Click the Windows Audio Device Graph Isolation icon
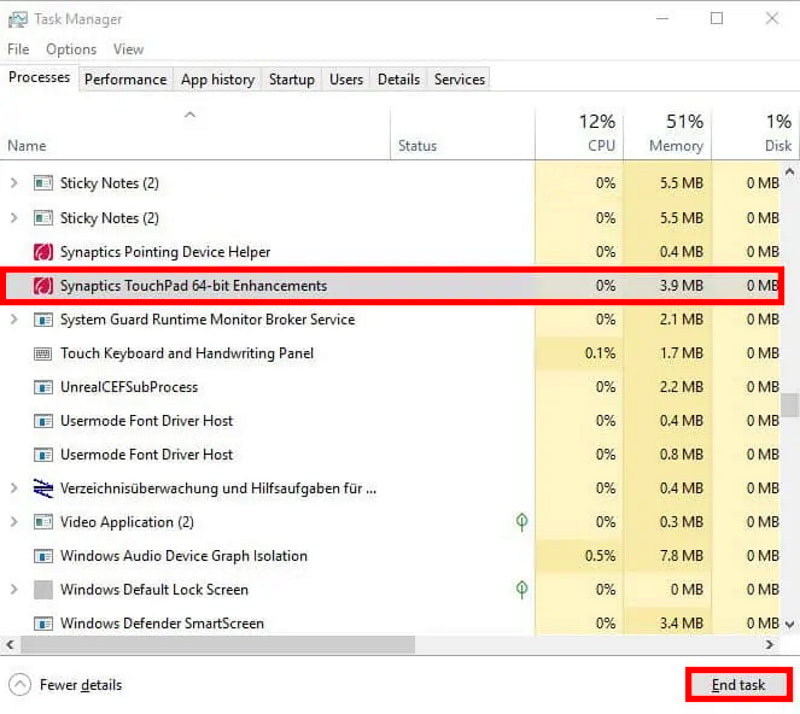The height and width of the screenshot is (714, 800). click(43, 556)
